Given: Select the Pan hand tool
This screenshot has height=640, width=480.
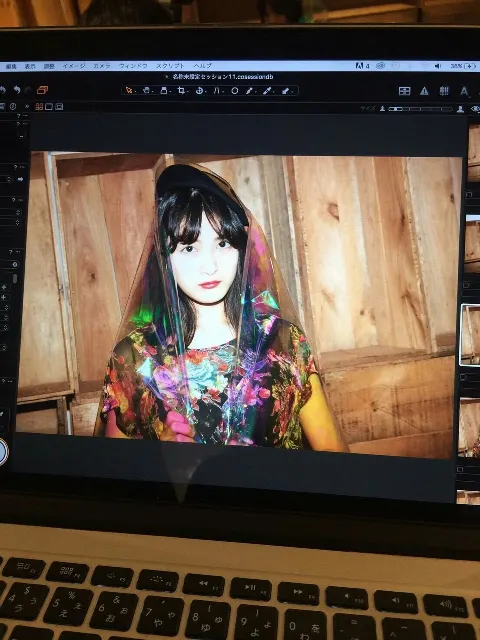Looking at the screenshot, I should (146, 90).
